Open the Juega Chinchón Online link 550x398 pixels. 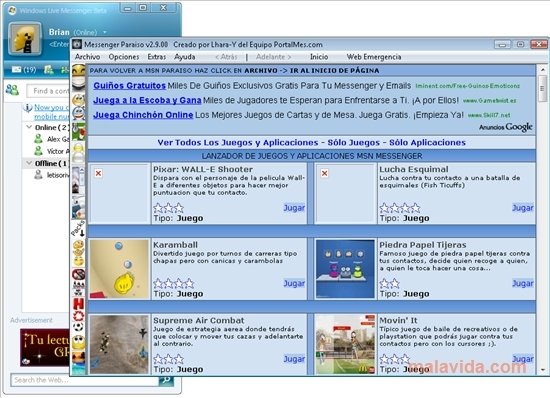pos(143,115)
